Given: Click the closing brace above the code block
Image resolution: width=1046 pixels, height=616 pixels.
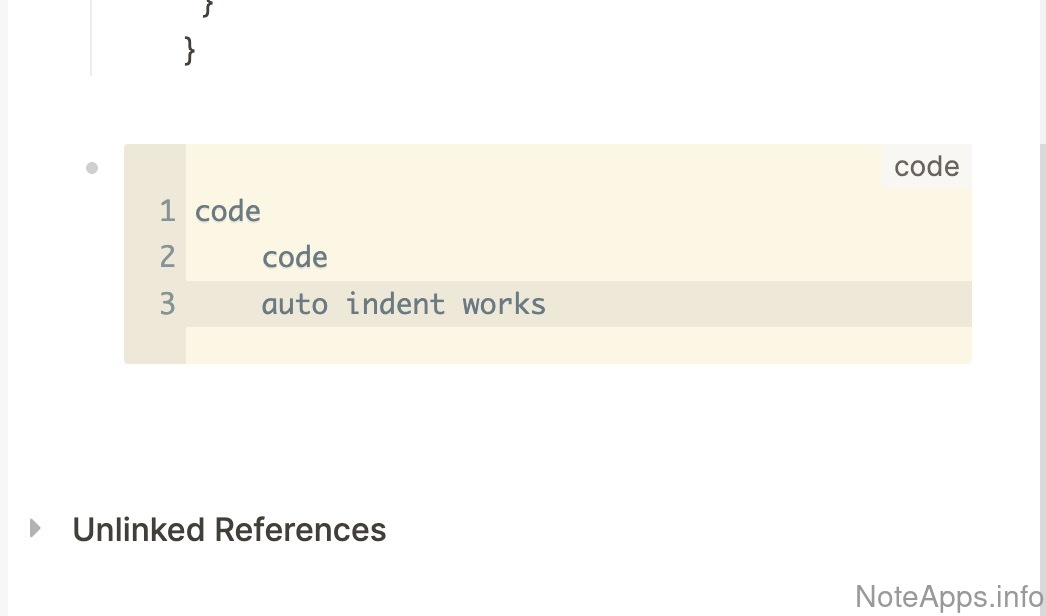Looking at the screenshot, I should [190, 50].
